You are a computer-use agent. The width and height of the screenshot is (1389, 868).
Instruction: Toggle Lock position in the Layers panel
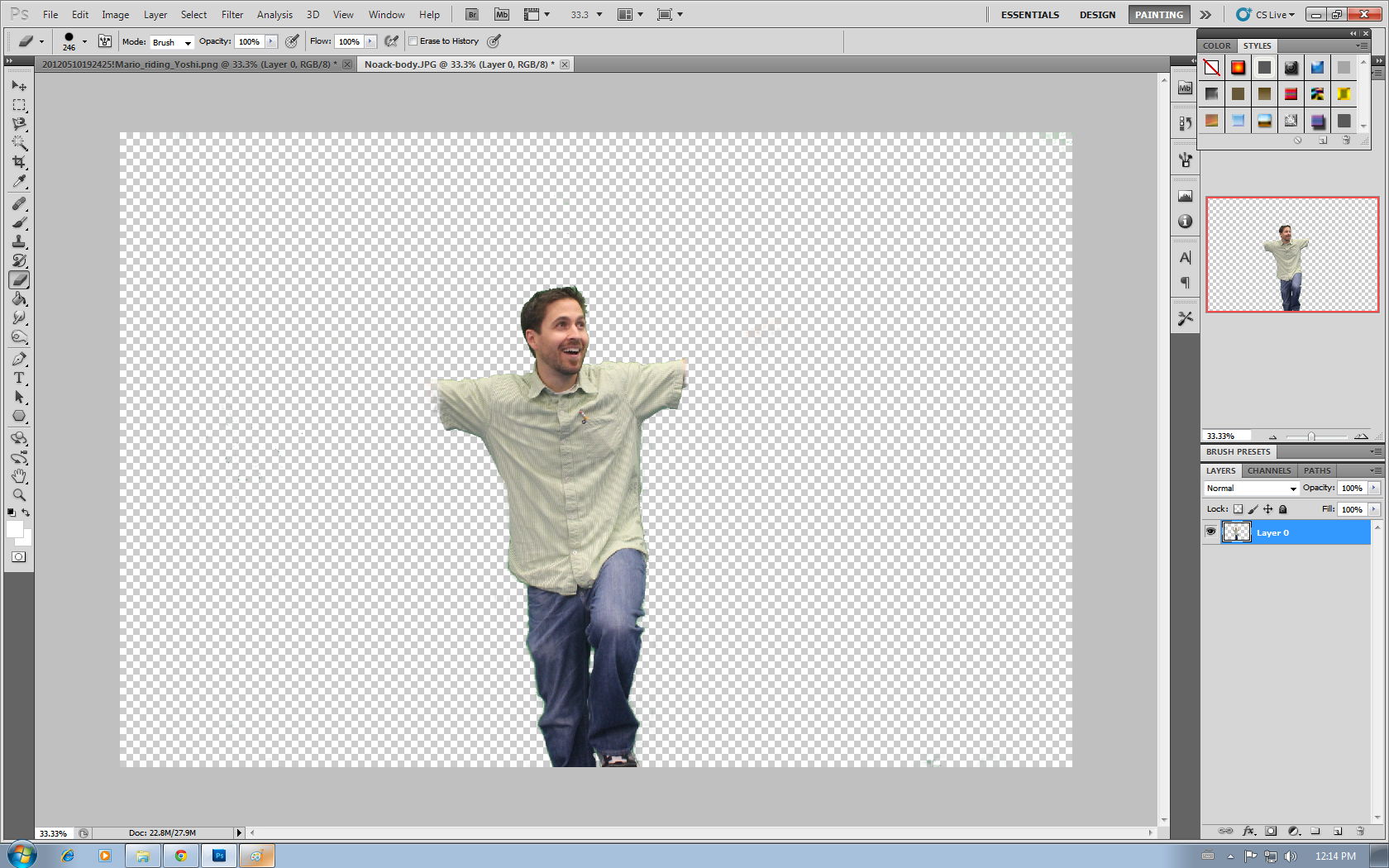click(x=1267, y=509)
